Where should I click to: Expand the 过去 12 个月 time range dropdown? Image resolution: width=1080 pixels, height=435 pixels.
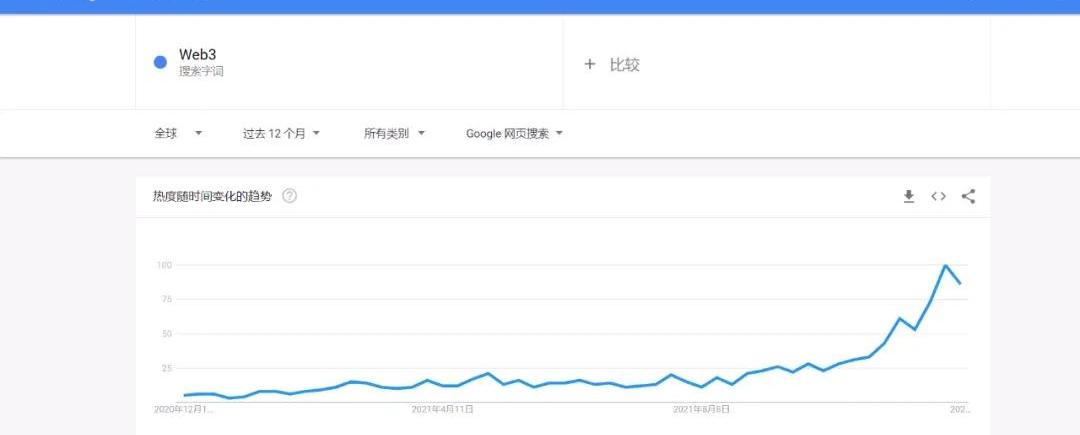(281, 133)
